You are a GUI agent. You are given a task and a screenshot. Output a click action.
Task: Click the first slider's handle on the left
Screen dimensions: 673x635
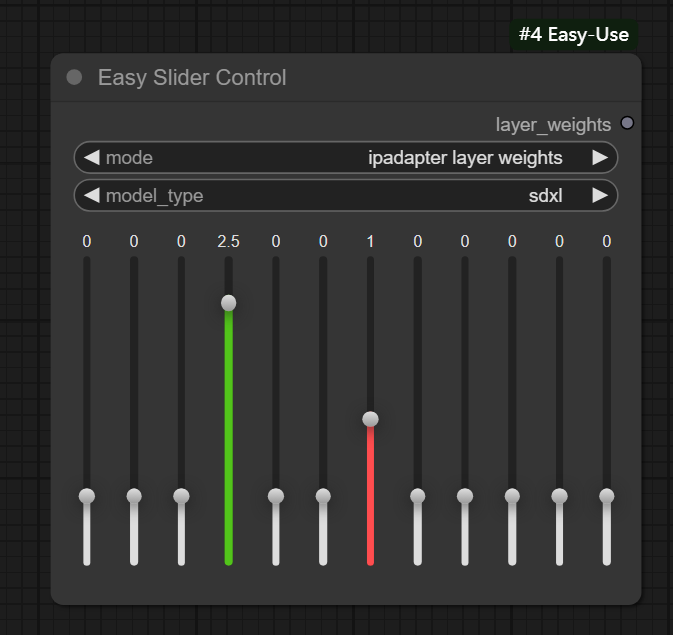point(87,496)
